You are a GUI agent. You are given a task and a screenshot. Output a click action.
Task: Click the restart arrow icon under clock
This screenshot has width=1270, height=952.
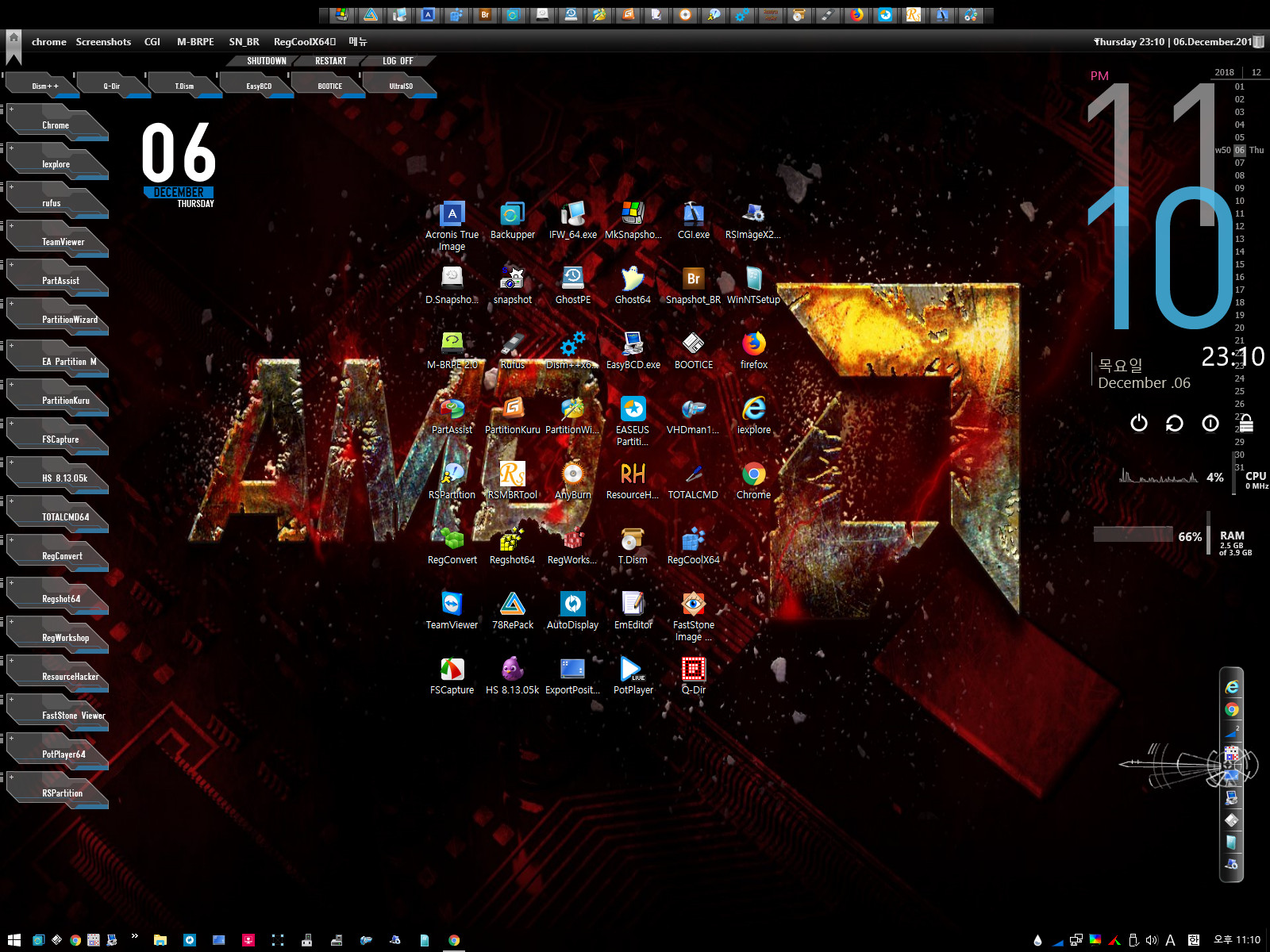coord(1175,423)
